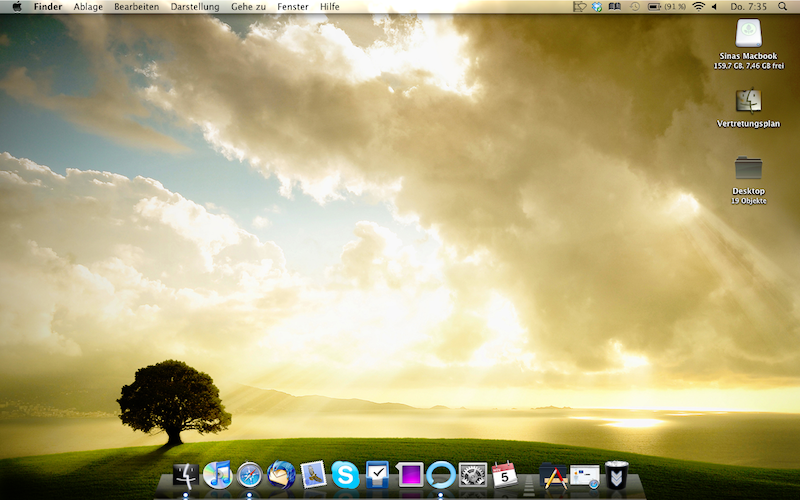800x500 pixels.
Task: Click the battery status icon
Action: click(x=654, y=7)
